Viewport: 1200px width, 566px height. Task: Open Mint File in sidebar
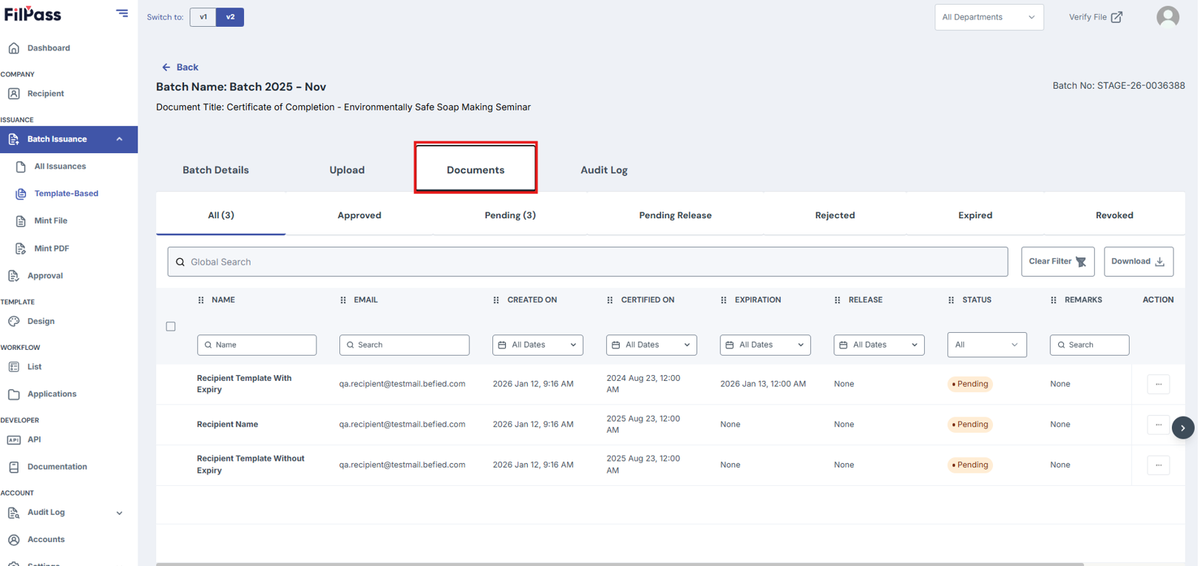51,221
